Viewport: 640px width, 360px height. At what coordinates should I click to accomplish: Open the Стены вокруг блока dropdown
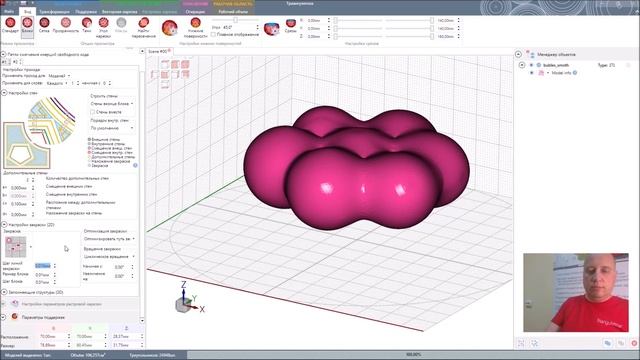[x=112, y=104]
